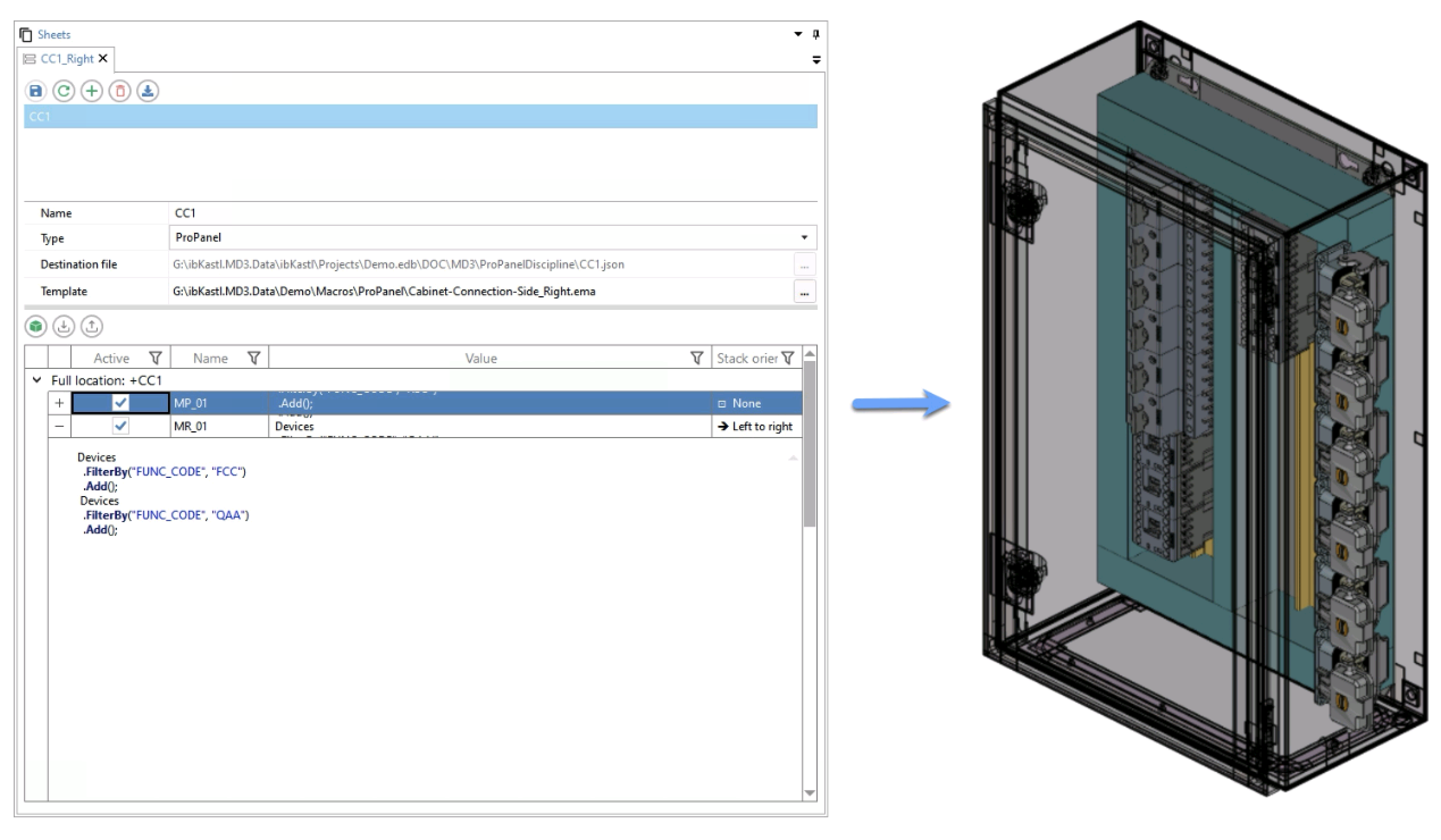The image size is (1441, 840).
Task: Expand the MP_01 row with the plus
Action: (60, 403)
